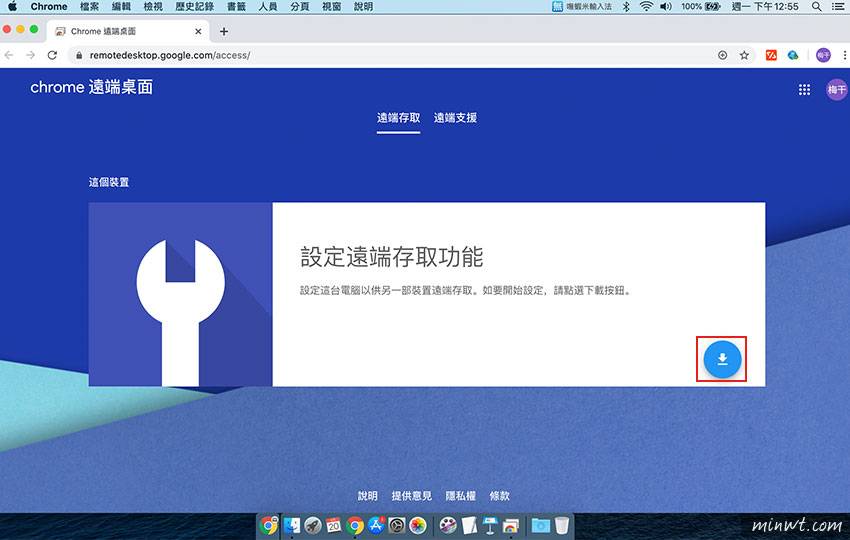Viewport: 850px width, 540px height.
Task: Open Calendar in the dock
Action: (x=333, y=525)
